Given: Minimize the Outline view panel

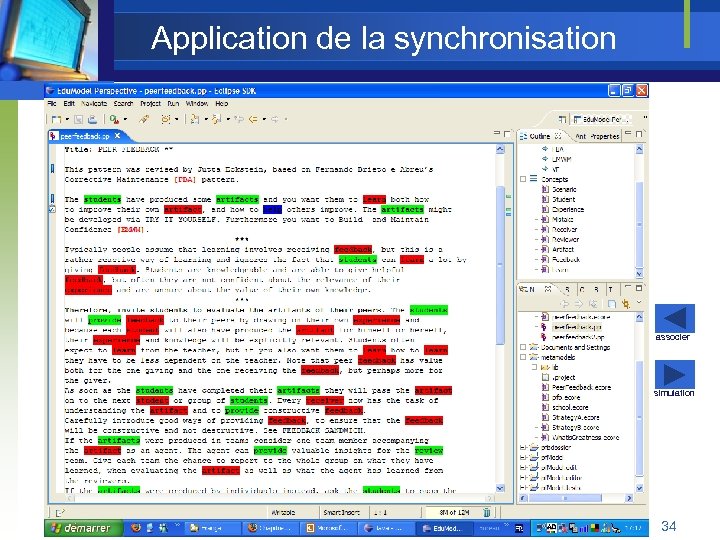Looking at the screenshot, I should (628, 133).
